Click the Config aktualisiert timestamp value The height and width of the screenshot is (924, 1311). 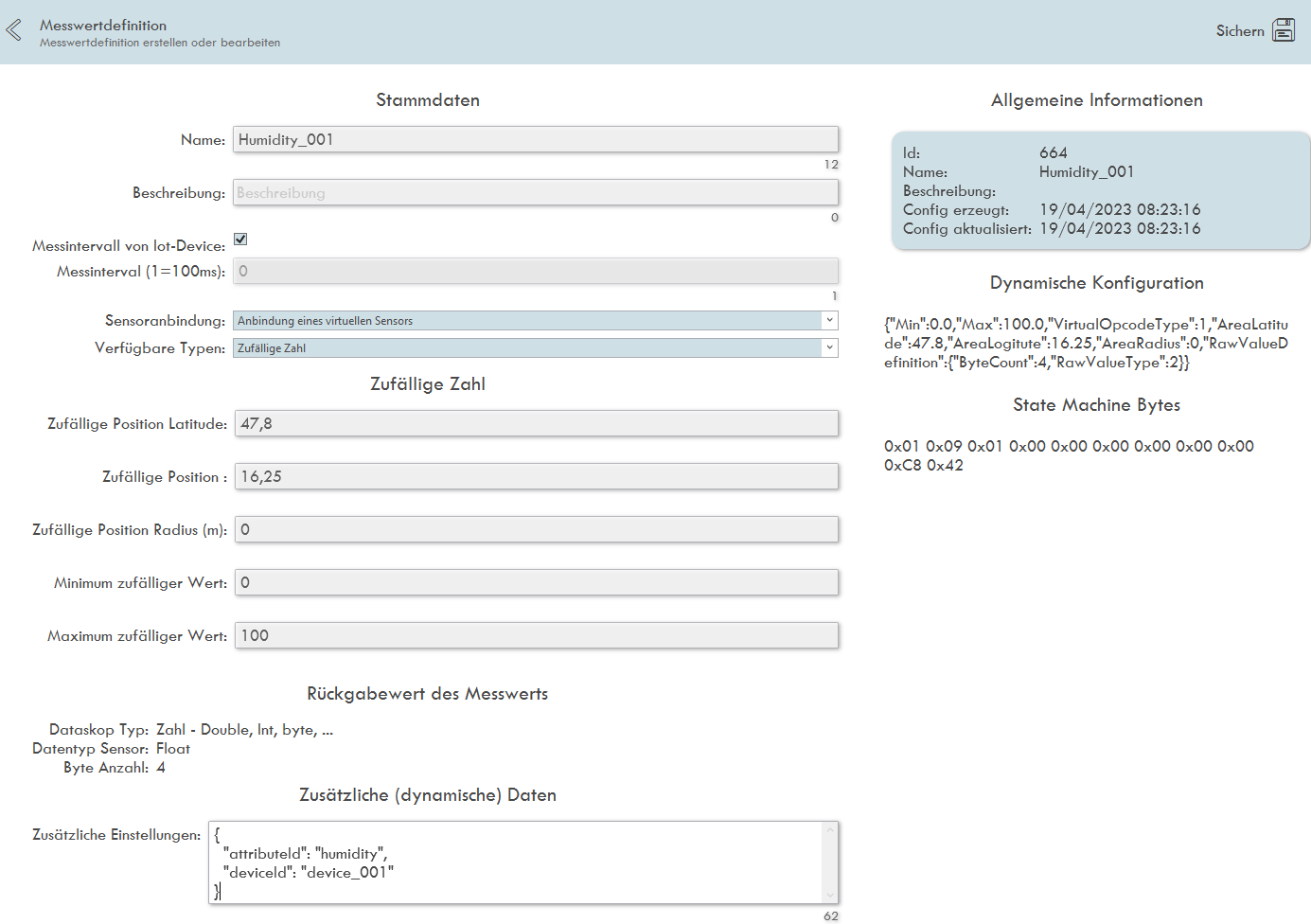[1120, 228]
